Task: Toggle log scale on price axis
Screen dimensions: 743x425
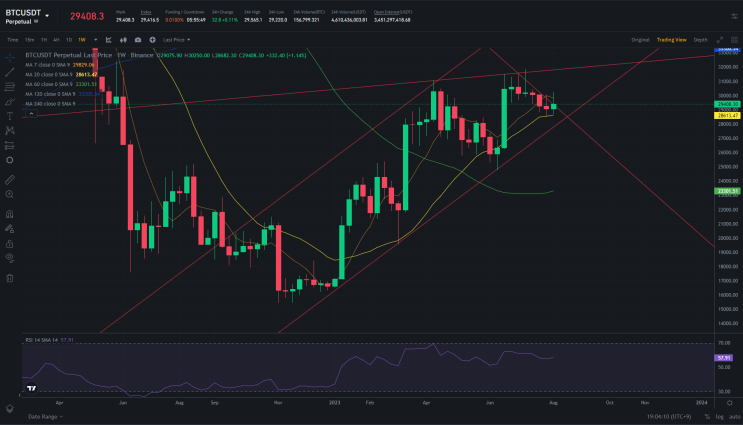Action: click(720, 416)
